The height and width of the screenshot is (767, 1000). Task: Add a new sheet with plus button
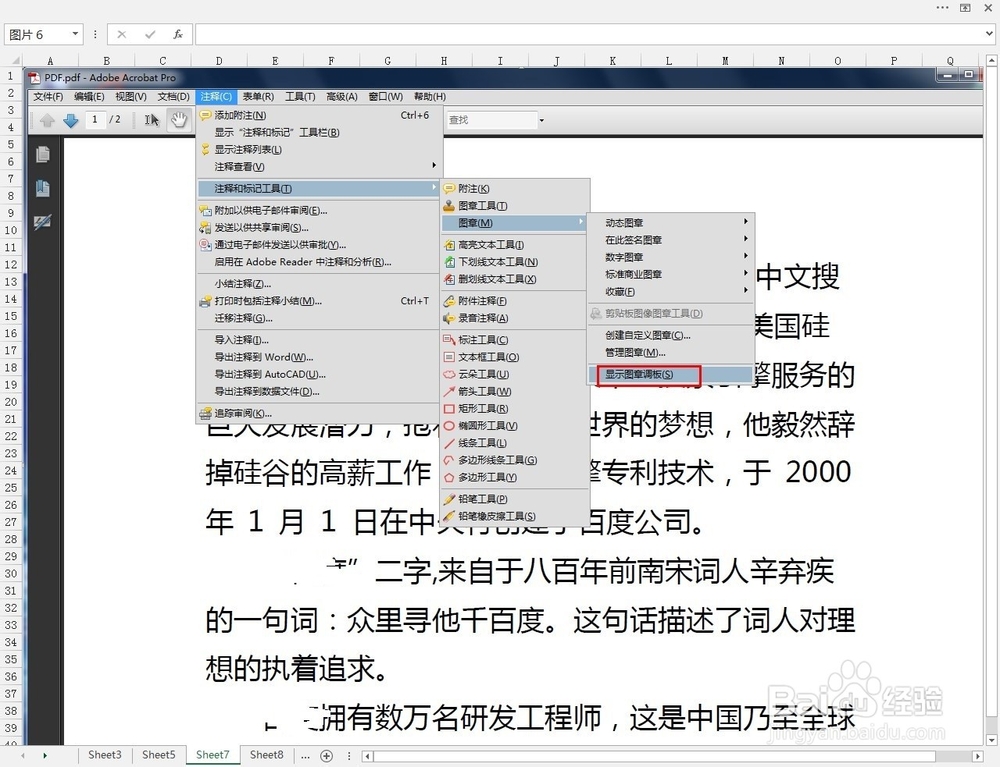(x=327, y=756)
